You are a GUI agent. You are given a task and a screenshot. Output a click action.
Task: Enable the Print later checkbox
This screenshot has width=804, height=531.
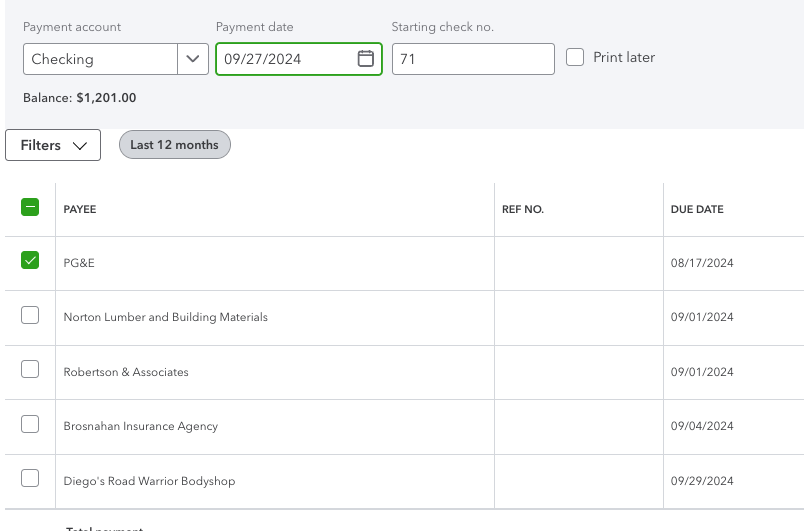(x=575, y=57)
